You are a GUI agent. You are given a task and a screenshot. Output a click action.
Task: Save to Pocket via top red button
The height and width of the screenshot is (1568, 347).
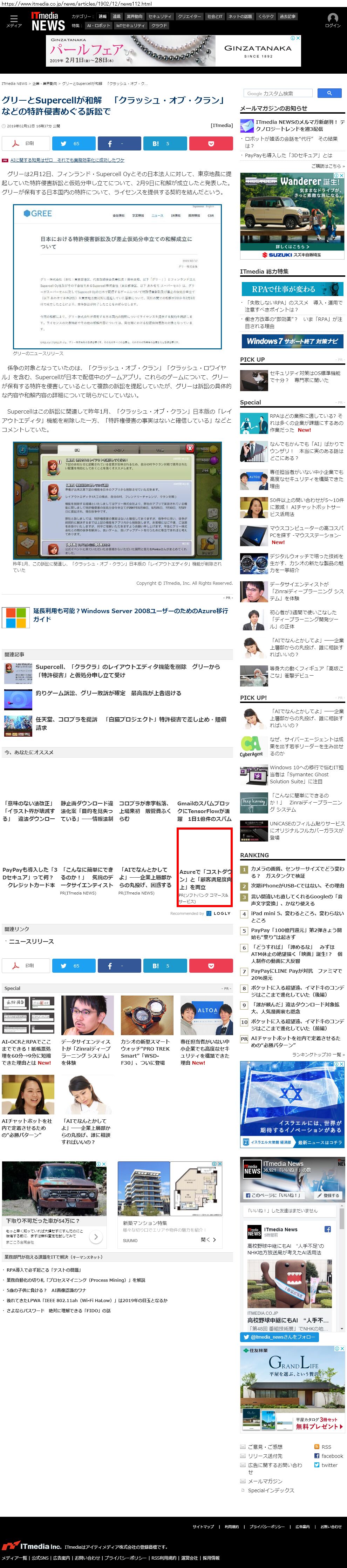pos(211,144)
